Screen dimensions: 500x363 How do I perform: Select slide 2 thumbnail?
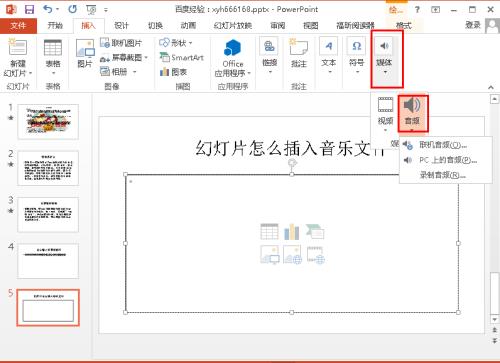(x=48, y=168)
